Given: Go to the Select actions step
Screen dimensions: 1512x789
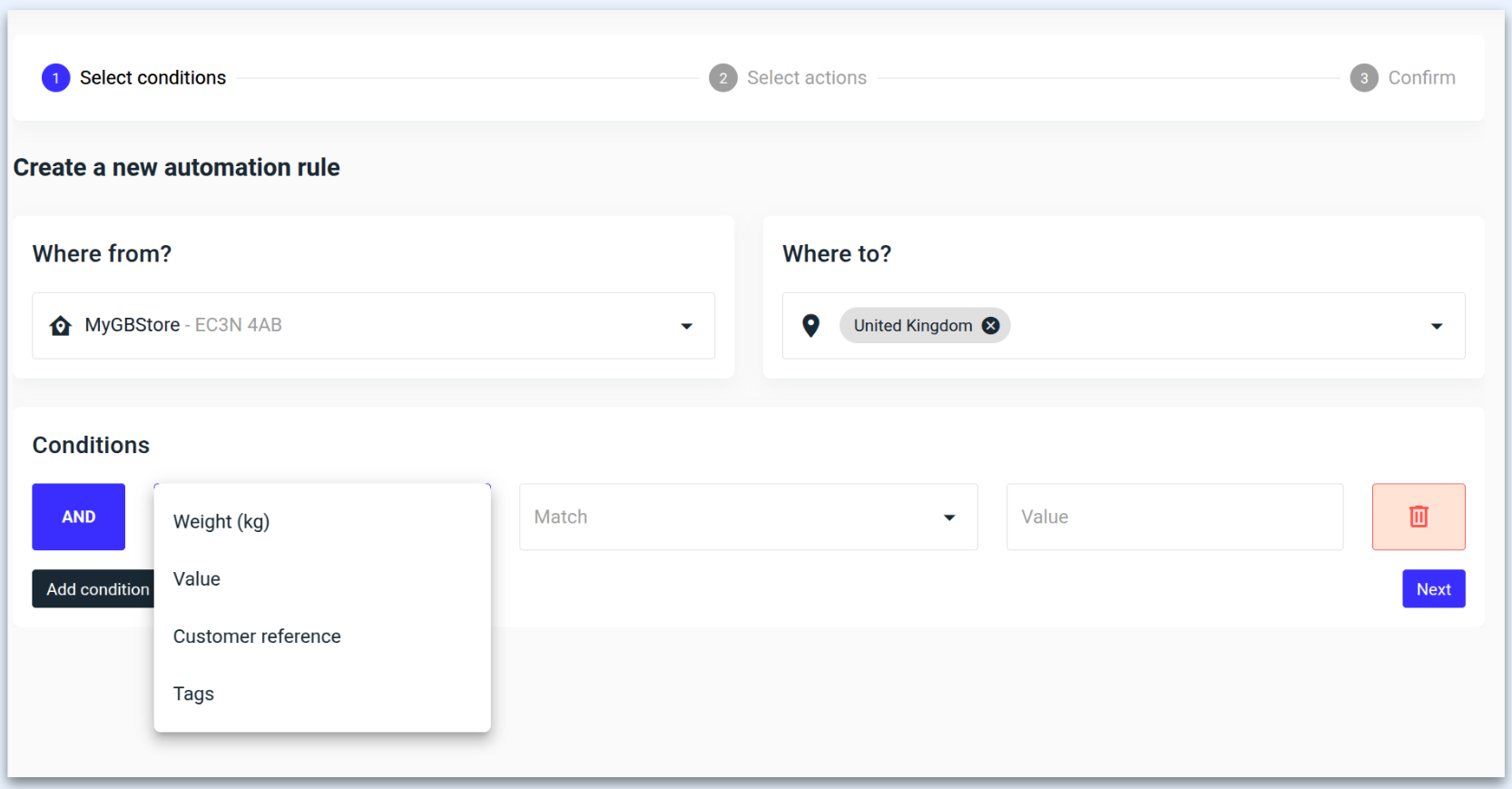Looking at the screenshot, I should [806, 78].
